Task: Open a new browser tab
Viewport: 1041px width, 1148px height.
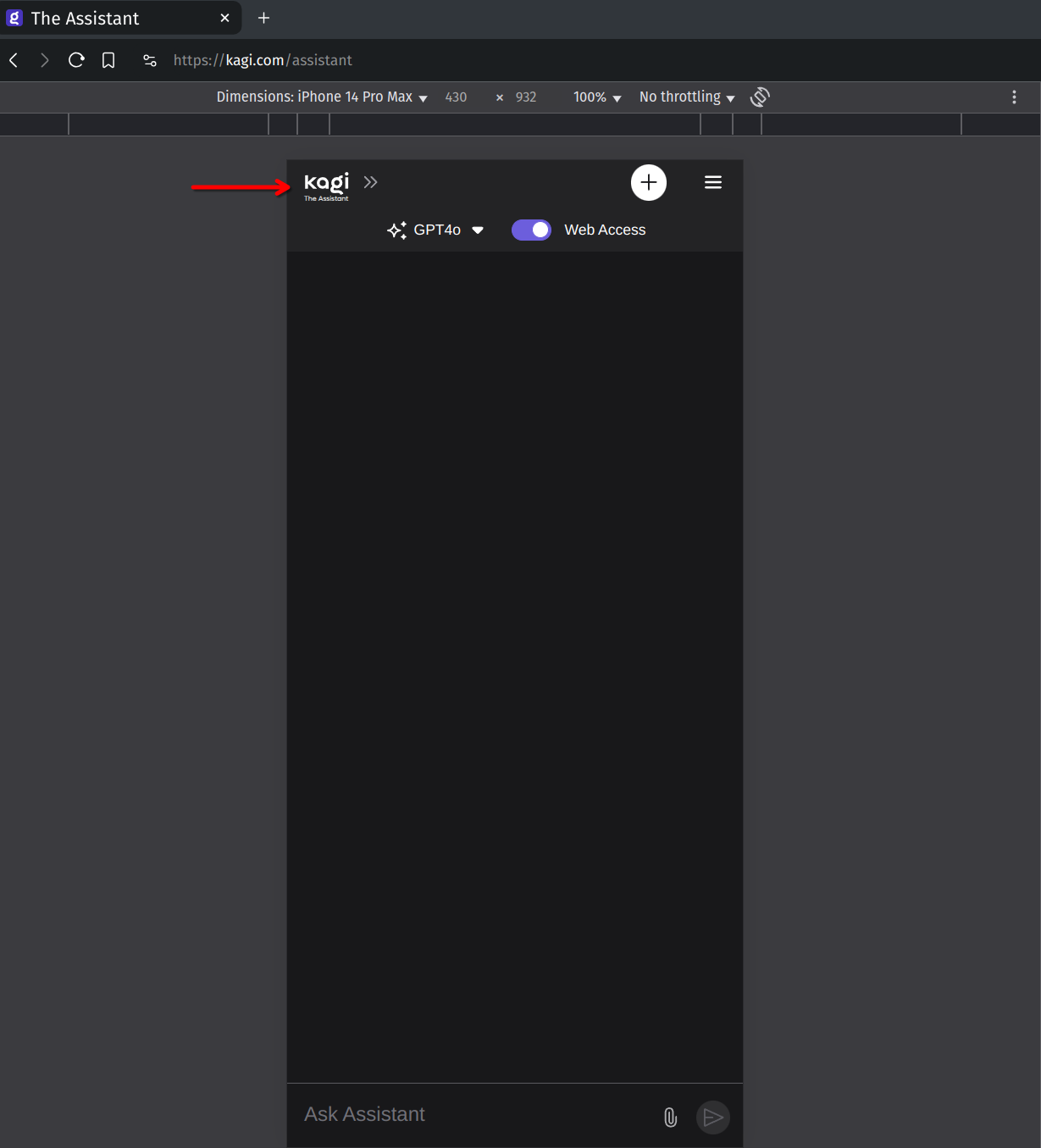Action: (x=263, y=18)
